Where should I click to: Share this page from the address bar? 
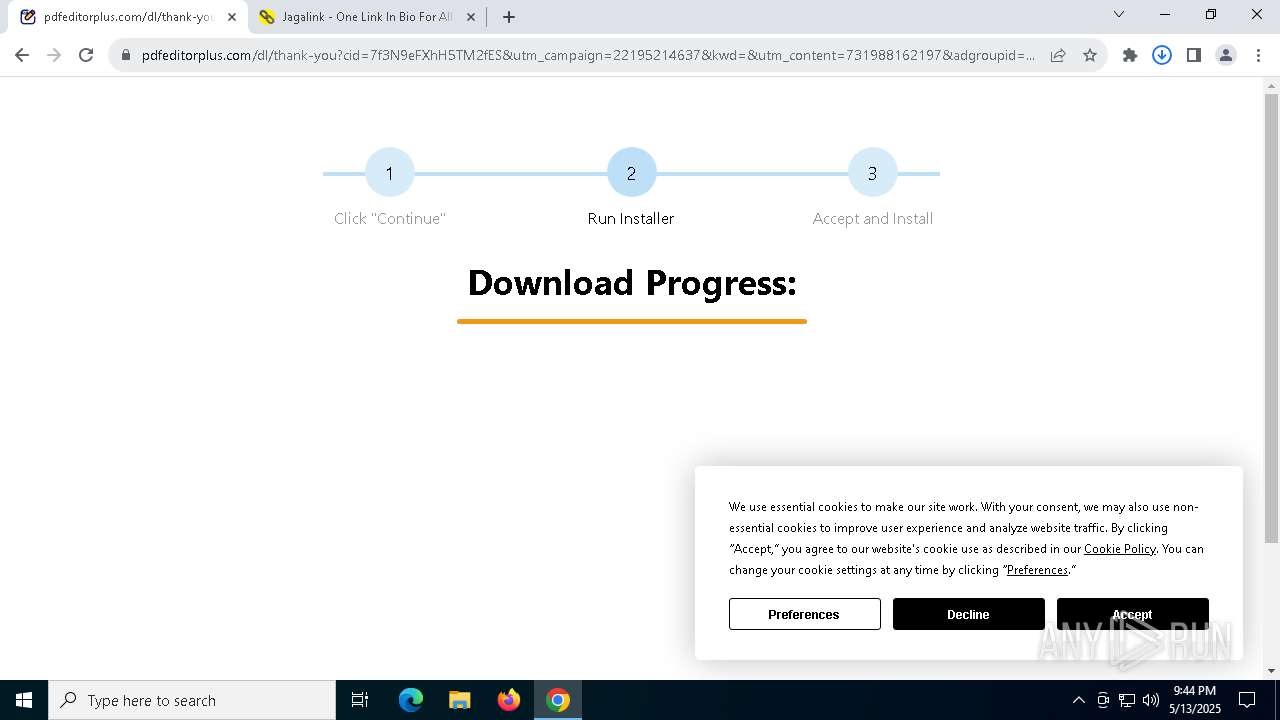pyautogui.click(x=1058, y=55)
